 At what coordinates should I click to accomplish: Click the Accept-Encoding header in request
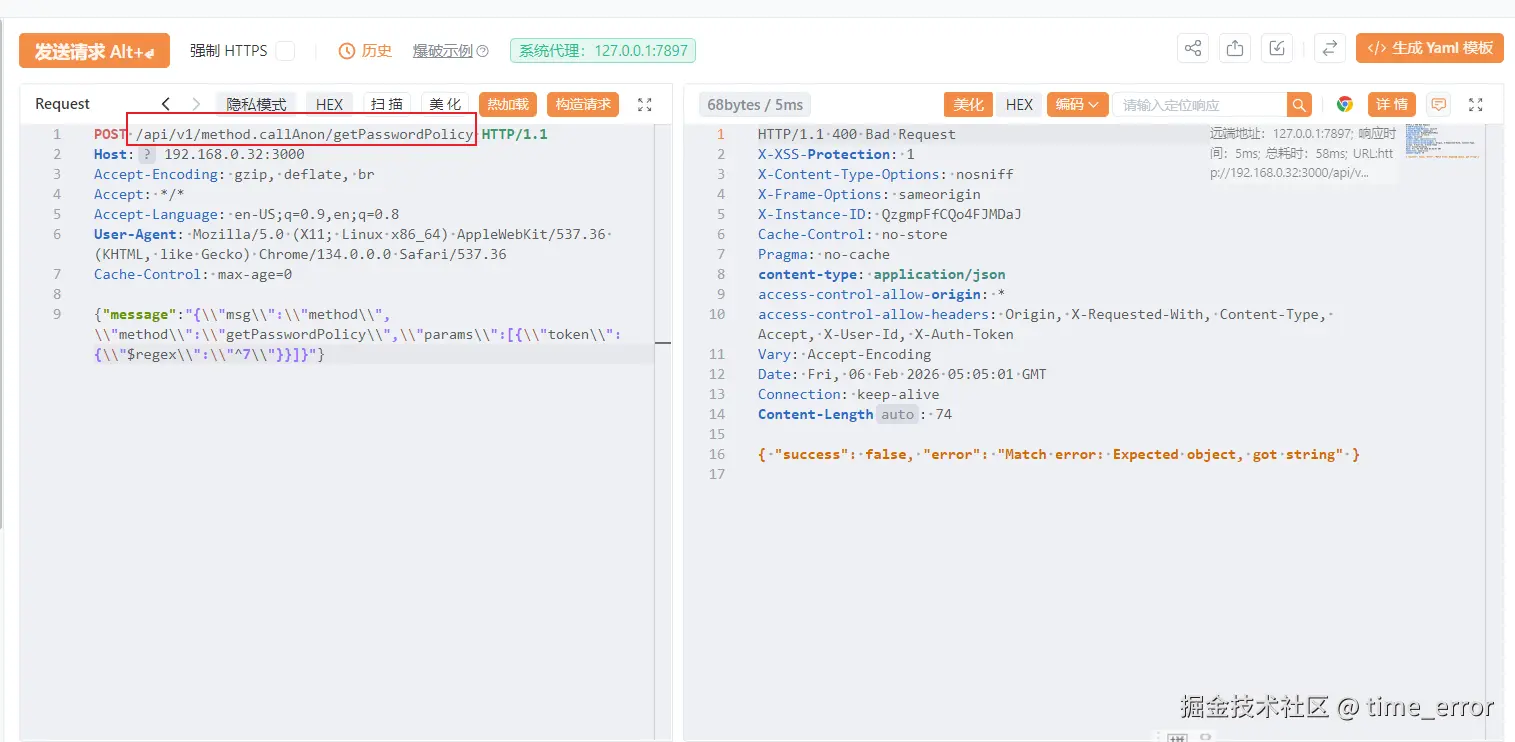234,174
